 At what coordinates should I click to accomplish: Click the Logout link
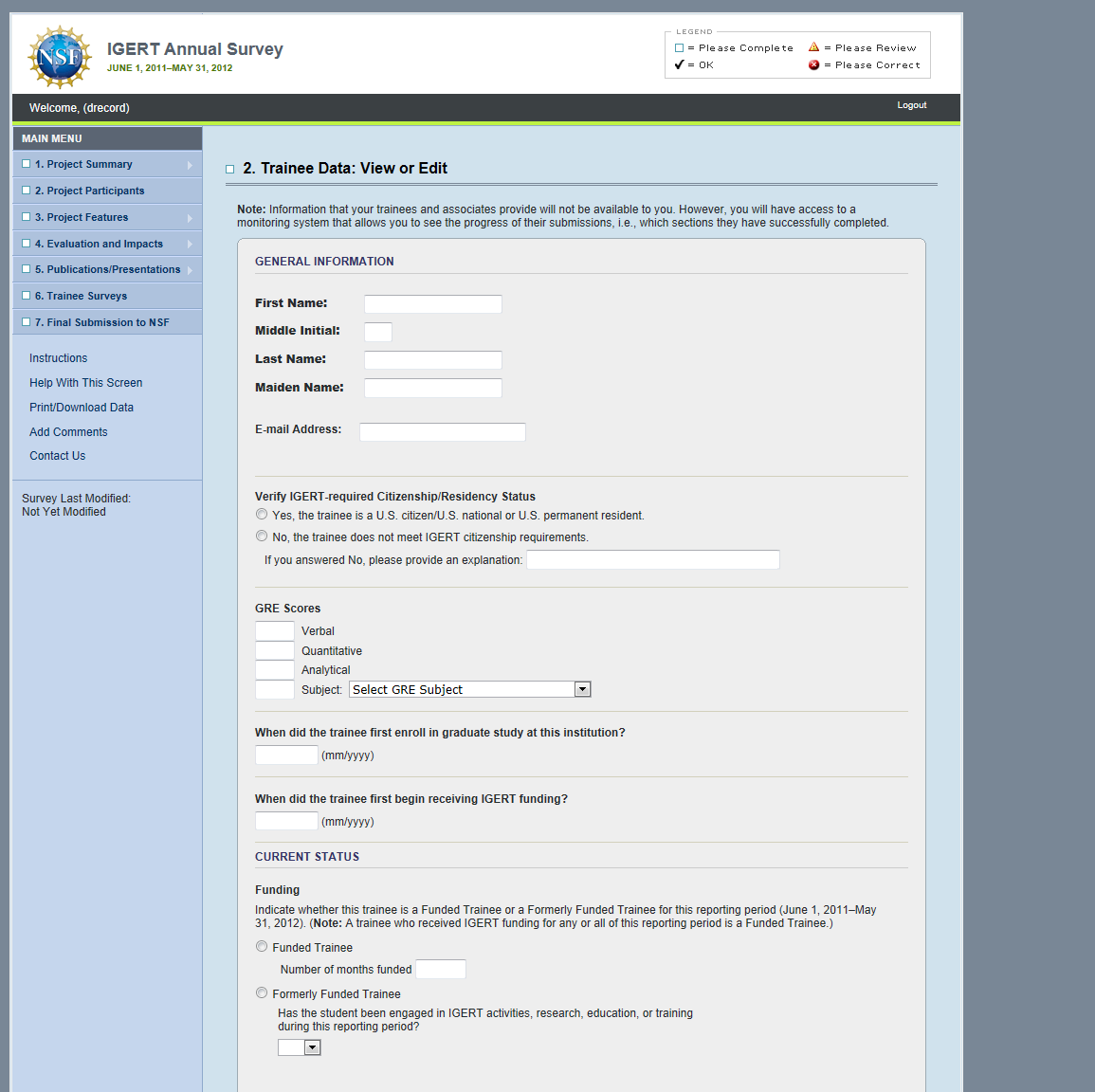[911, 105]
